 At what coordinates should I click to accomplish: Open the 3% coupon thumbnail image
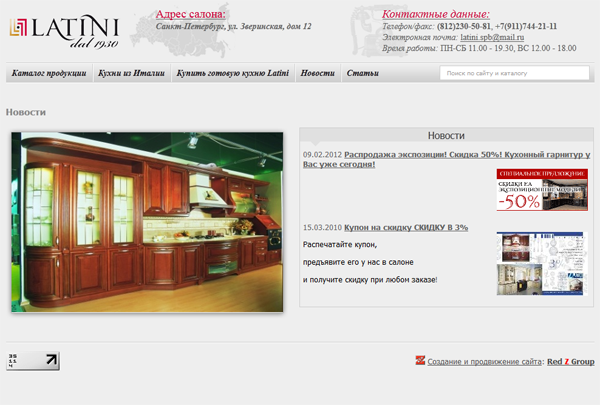point(542,263)
